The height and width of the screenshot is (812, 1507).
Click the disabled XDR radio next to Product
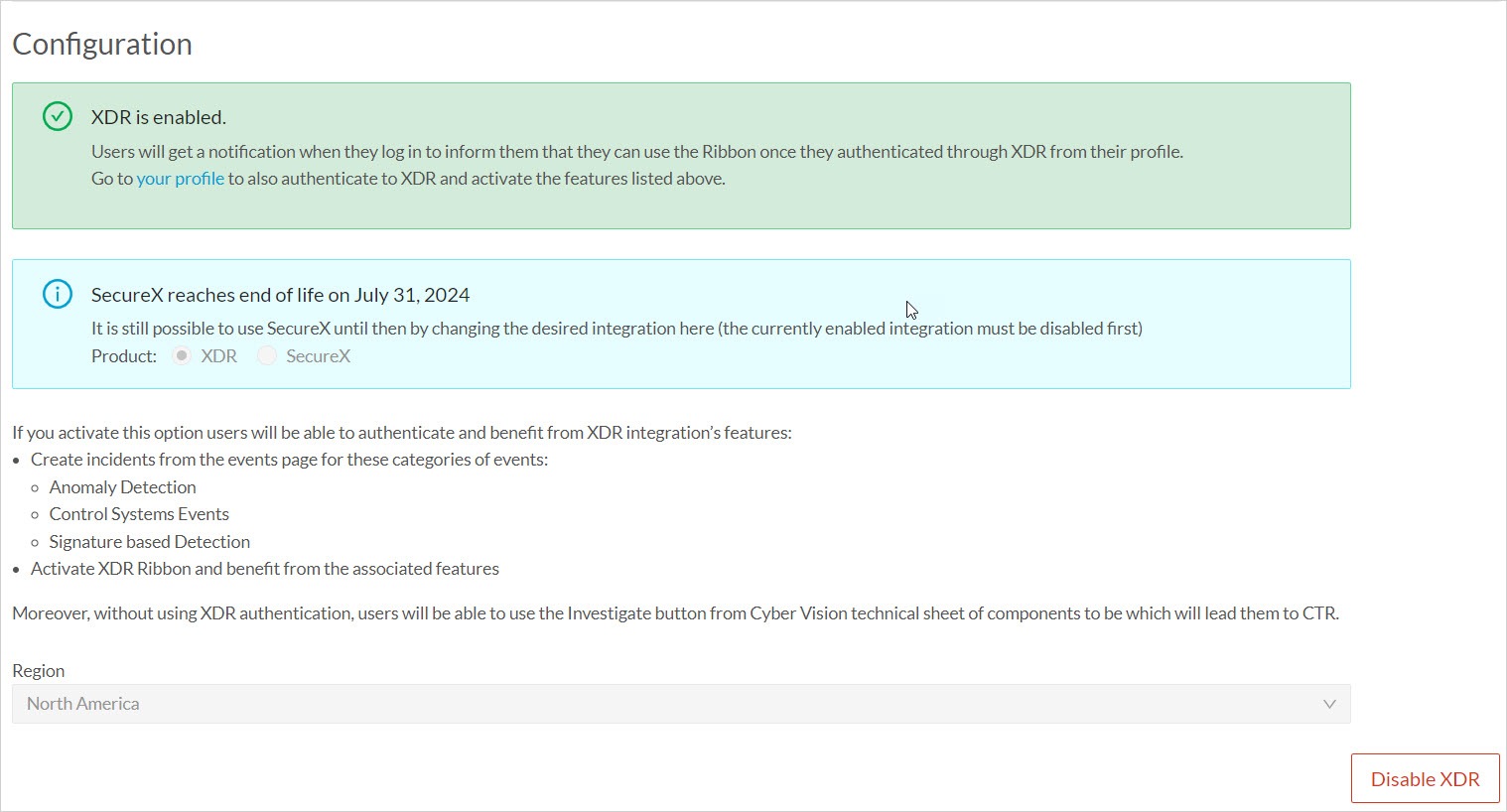tap(180, 355)
